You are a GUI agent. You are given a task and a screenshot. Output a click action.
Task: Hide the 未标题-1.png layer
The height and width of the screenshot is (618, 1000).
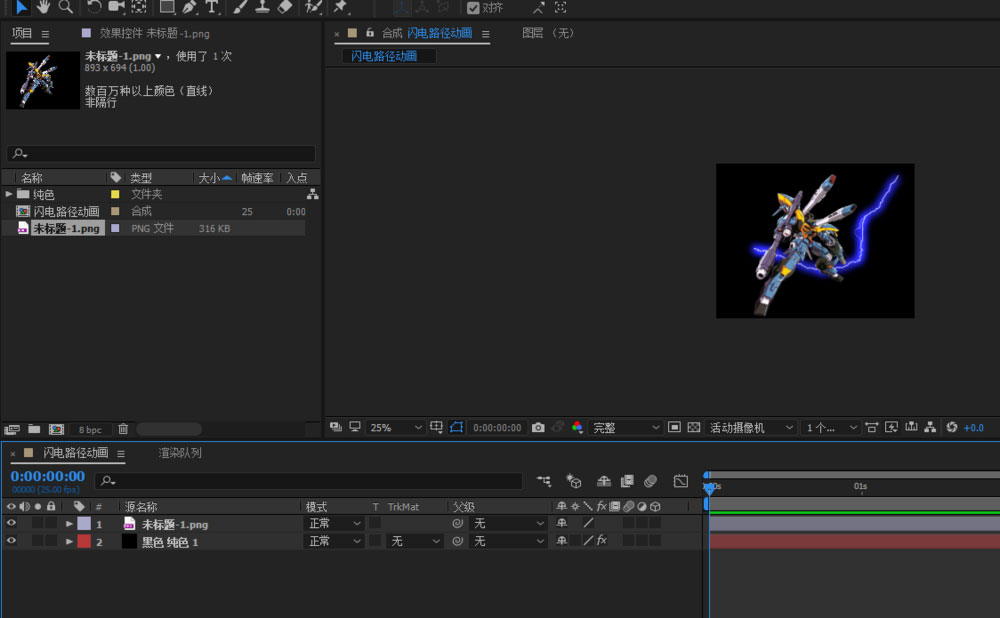[x=11, y=523]
